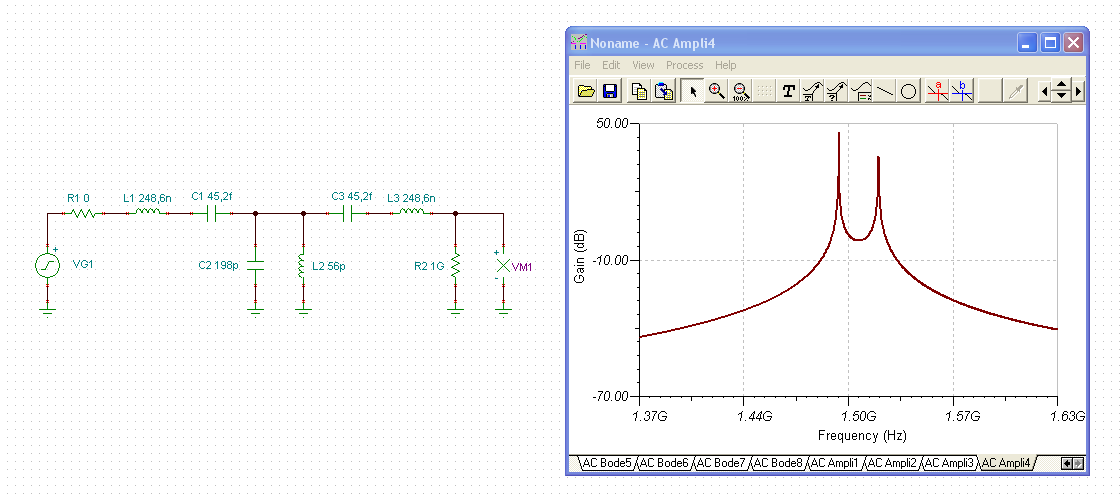The height and width of the screenshot is (501, 1120).
Task: Minimize the AC Ampli4 diagram window
Action: coord(1027,43)
